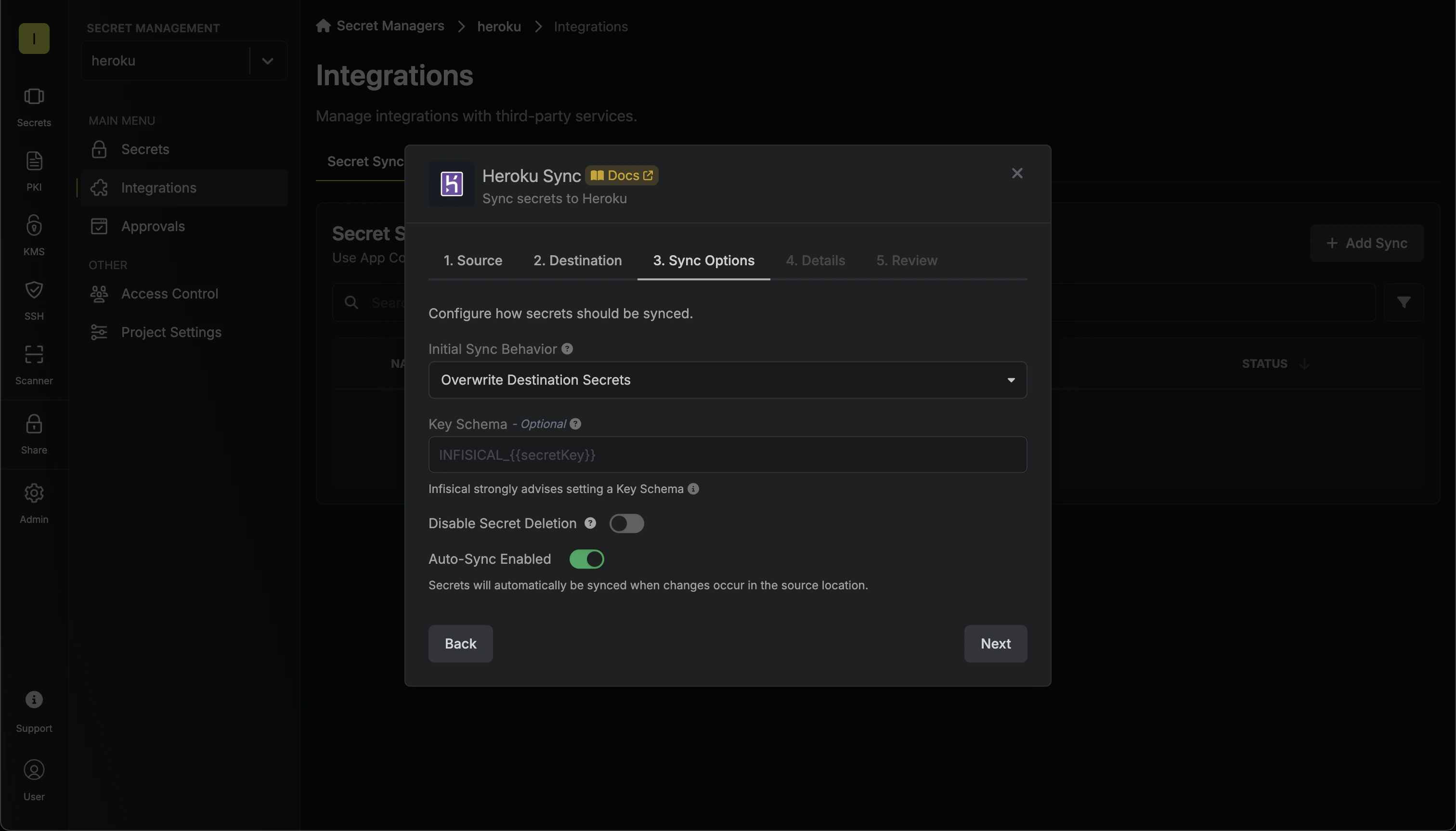Viewport: 1456px width, 831px height.
Task: Click the Status sort arrow icon
Action: coord(1304,364)
